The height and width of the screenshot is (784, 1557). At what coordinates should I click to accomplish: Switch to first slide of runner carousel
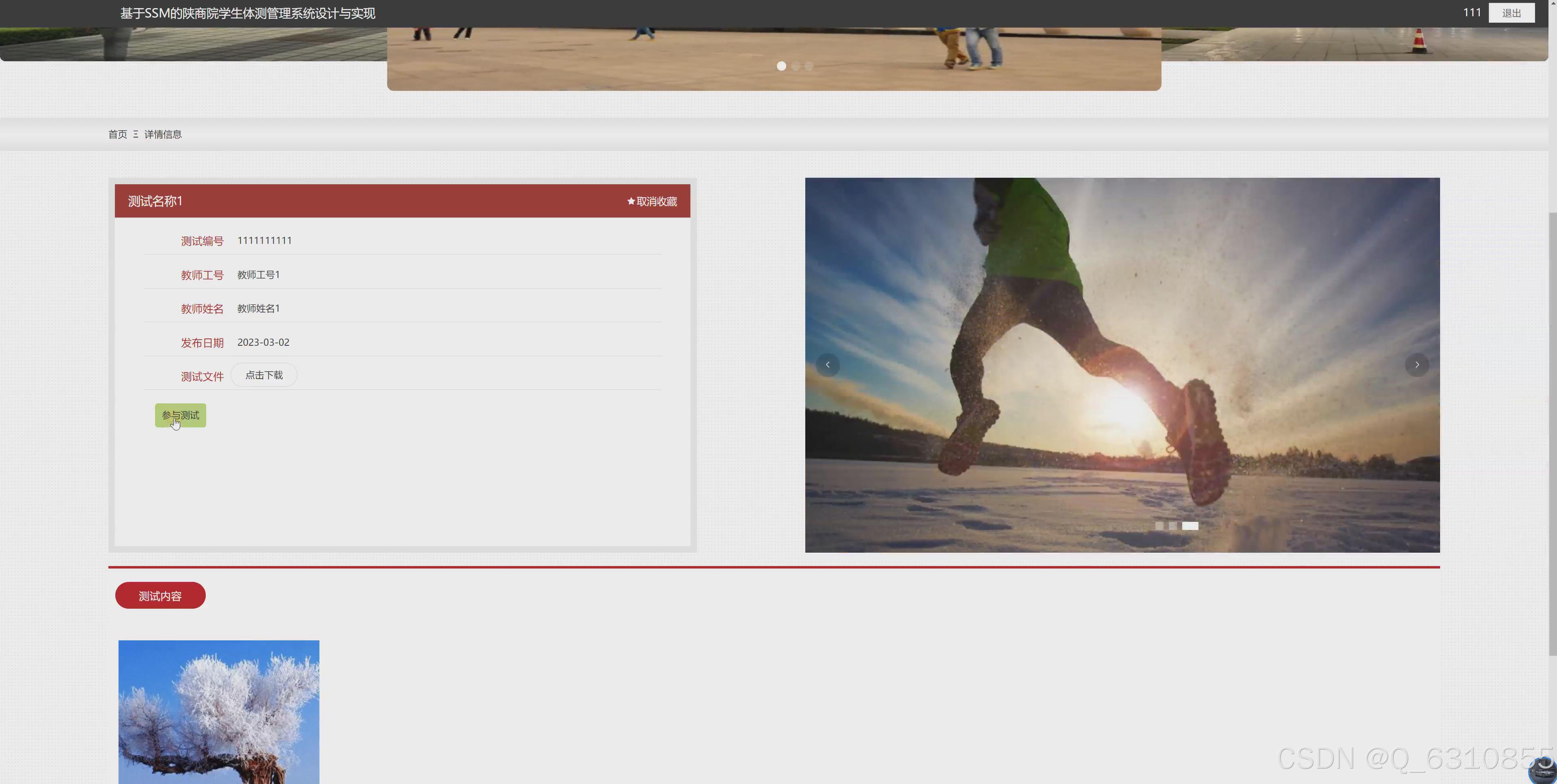point(1159,526)
